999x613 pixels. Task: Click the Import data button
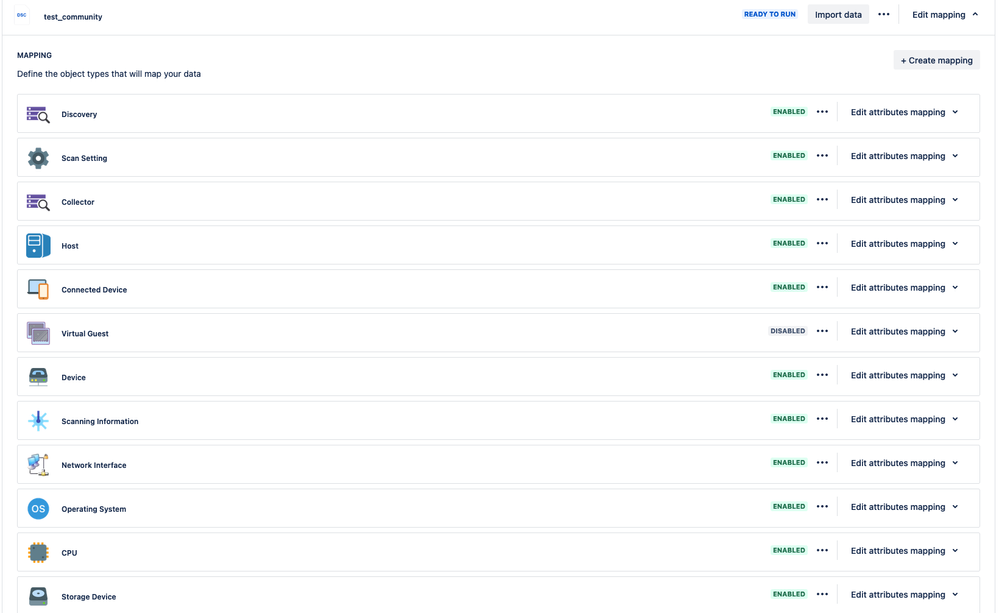point(837,14)
